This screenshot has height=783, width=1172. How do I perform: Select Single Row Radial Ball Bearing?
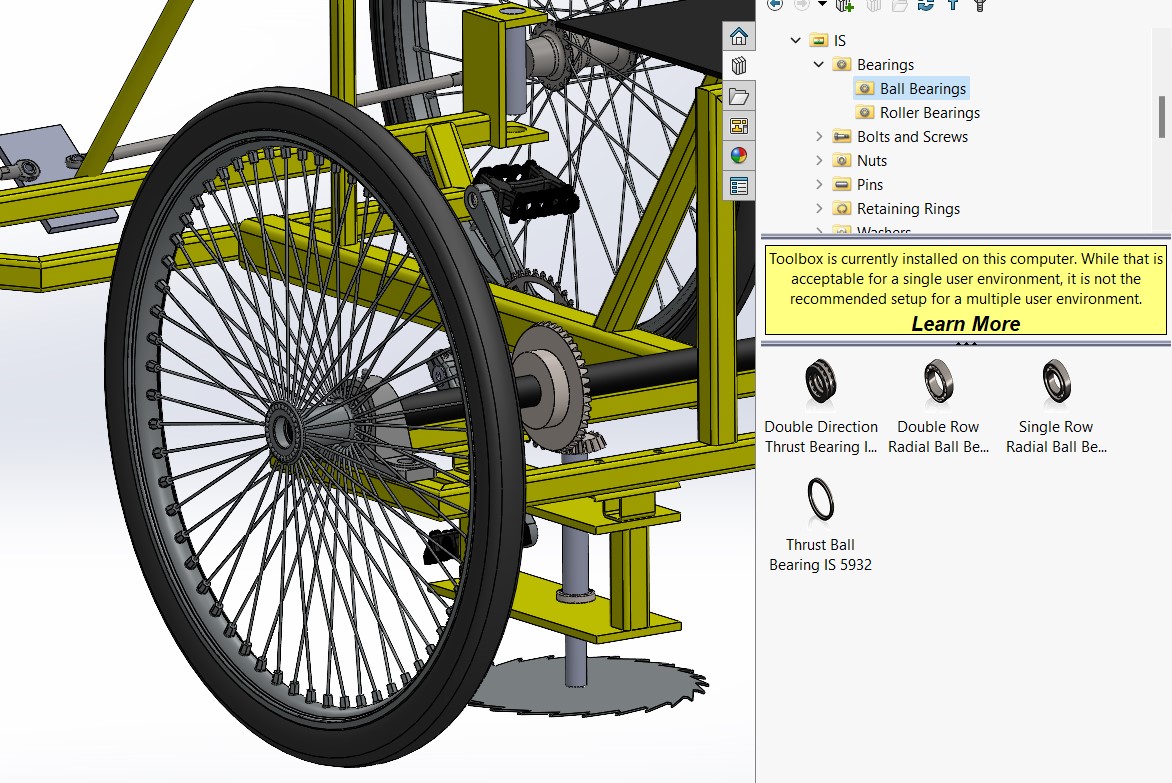1056,406
